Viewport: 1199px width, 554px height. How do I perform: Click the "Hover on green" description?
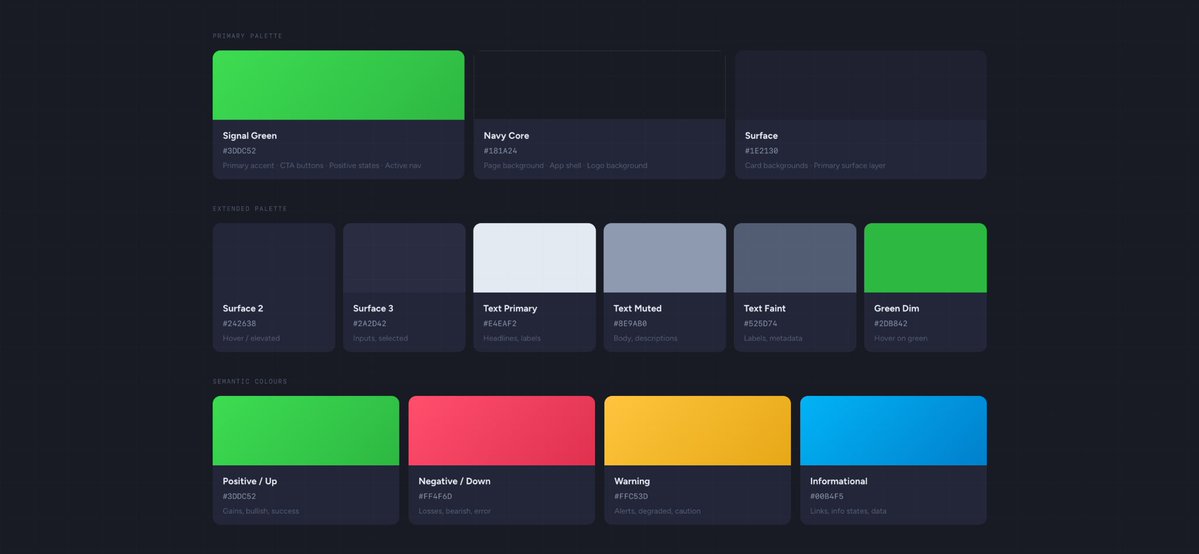[902, 338]
